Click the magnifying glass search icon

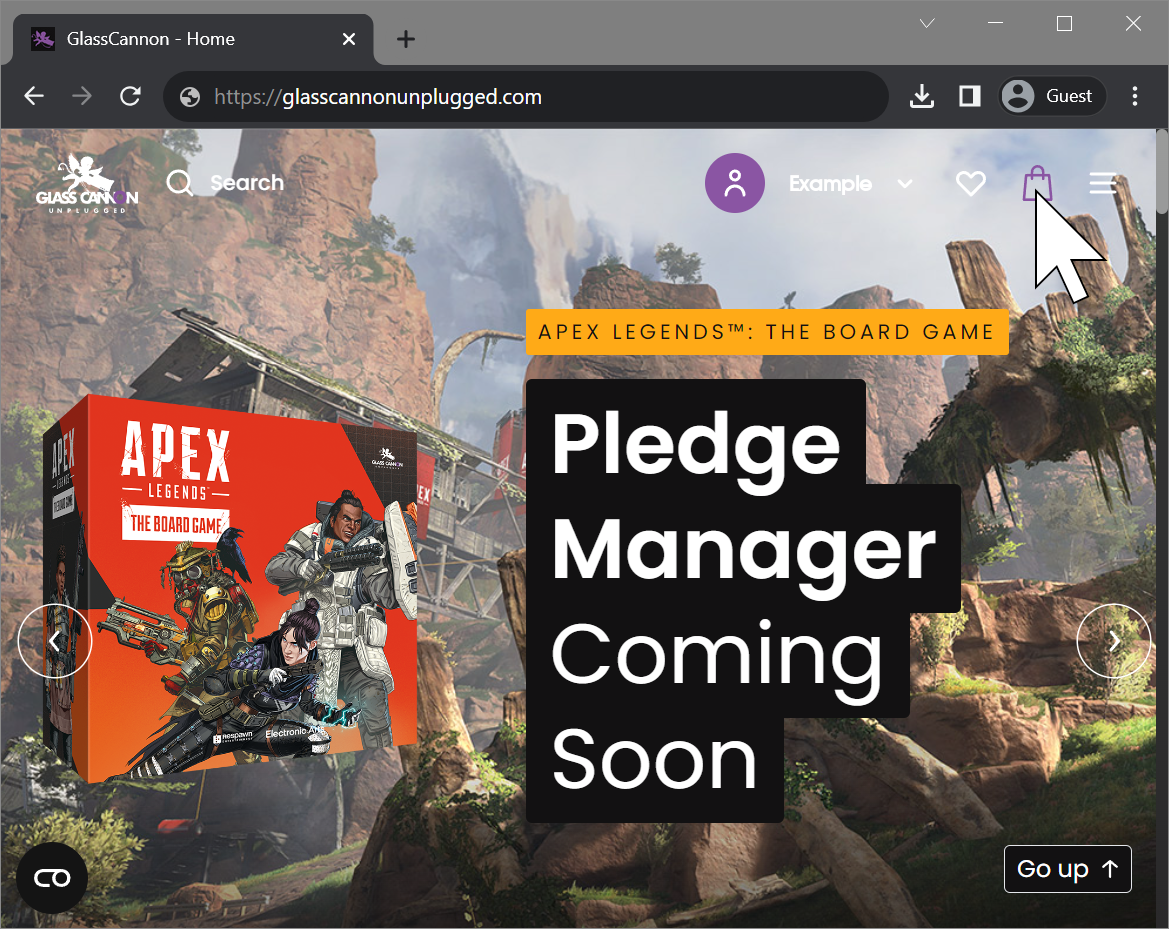(x=180, y=183)
